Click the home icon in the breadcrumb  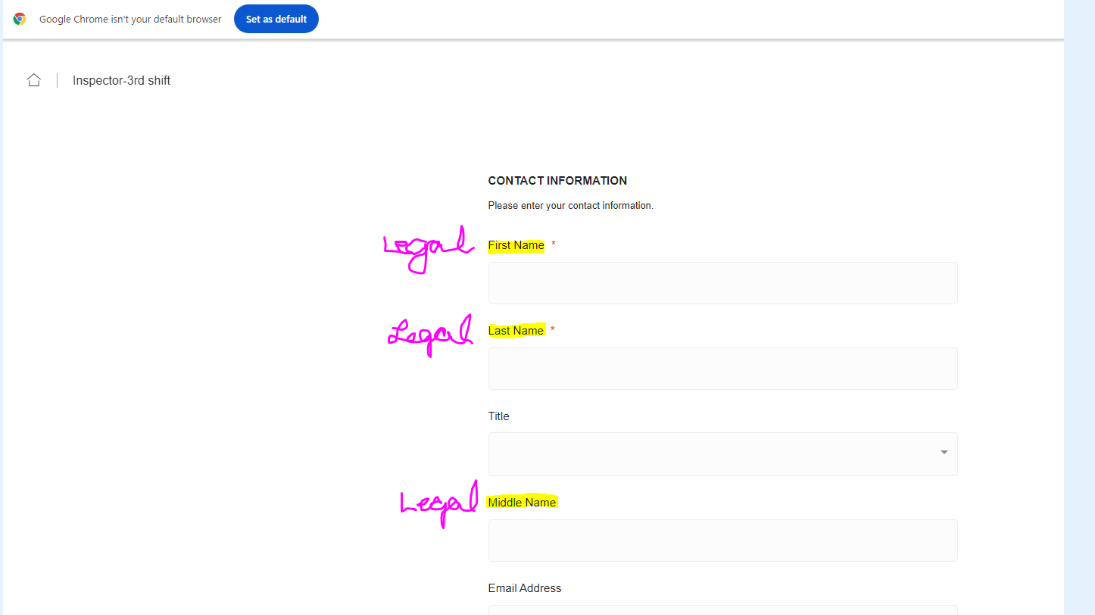point(34,79)
